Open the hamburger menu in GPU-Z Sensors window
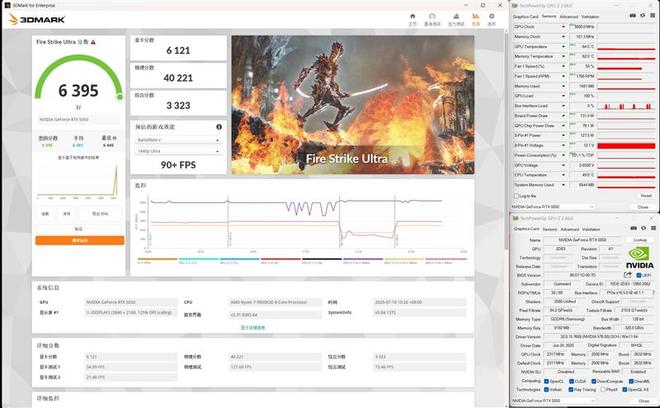The height and width of the screenshot is (408, 660). pos(653,16)
